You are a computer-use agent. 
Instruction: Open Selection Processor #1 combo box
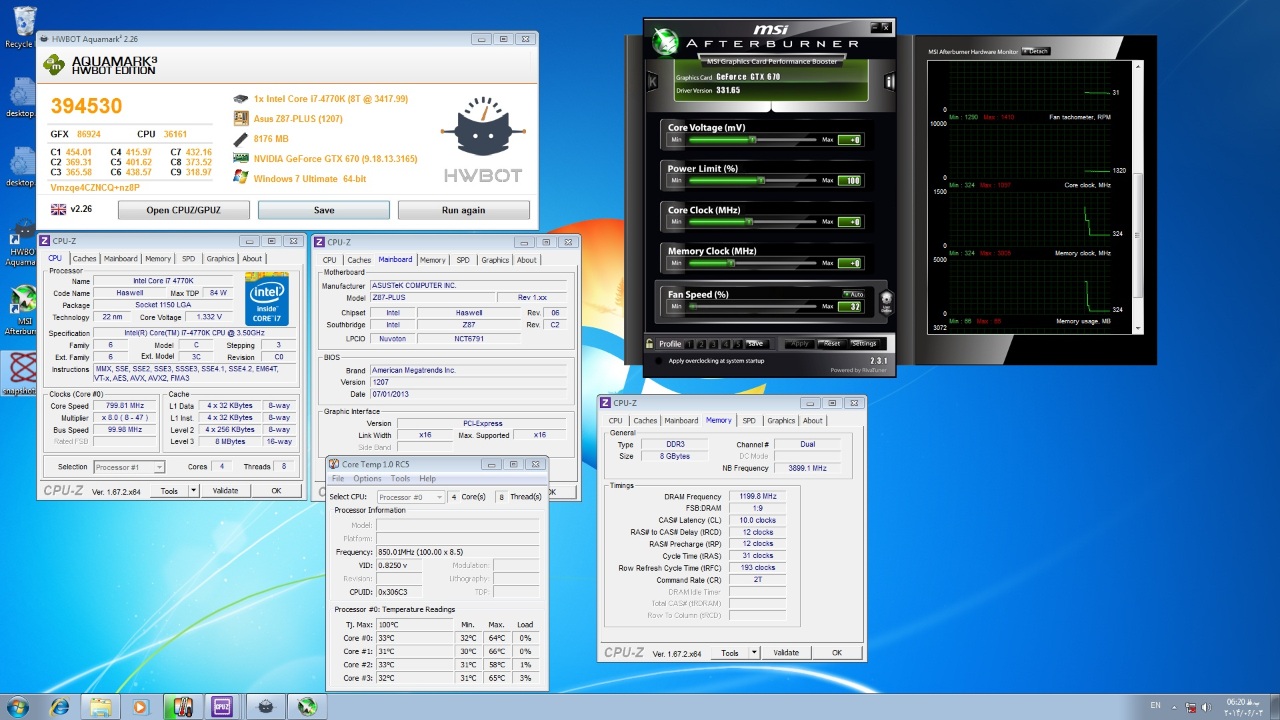coord(129,467)
